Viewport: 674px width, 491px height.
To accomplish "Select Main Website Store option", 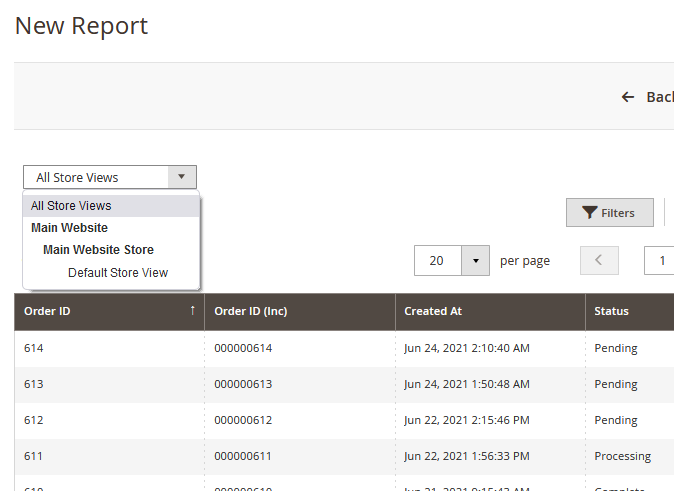I will click(x=98, y=250).
